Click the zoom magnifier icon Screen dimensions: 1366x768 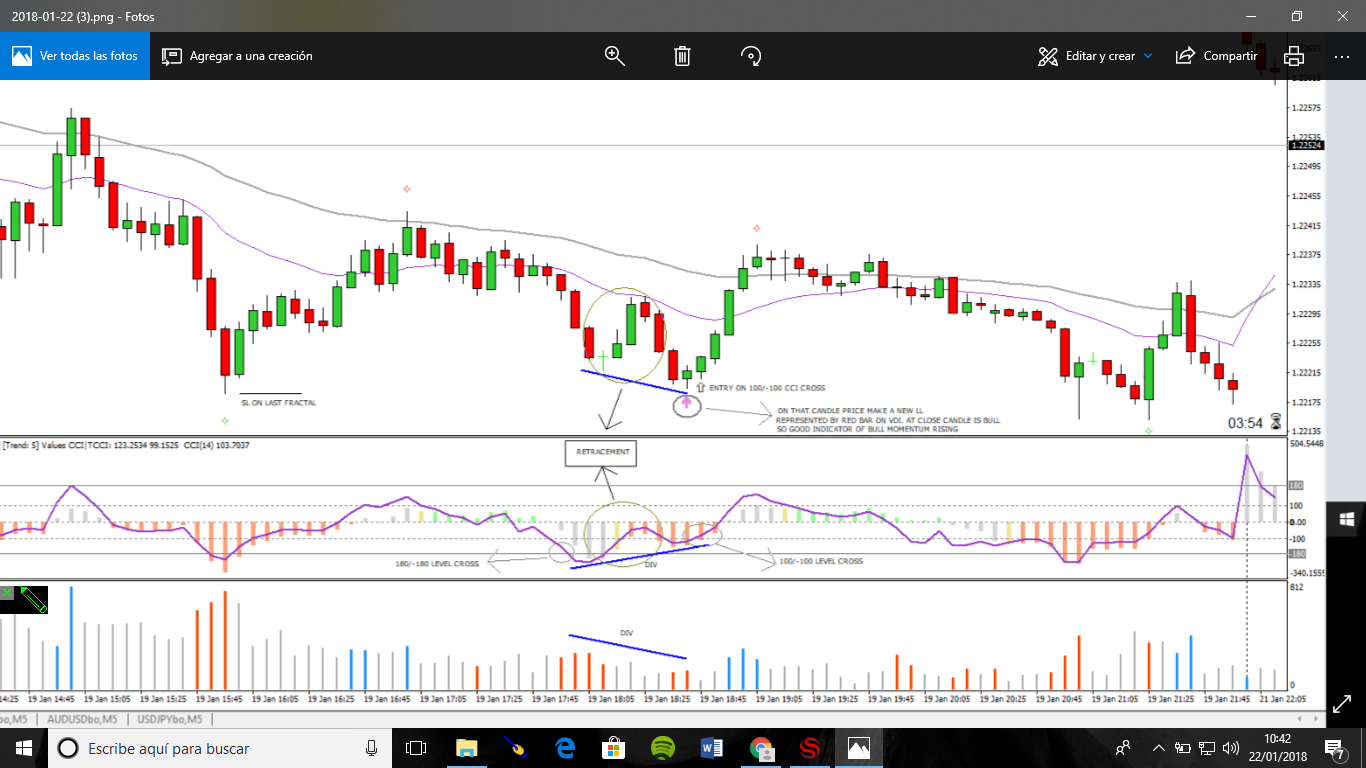[x=614, y=56]
